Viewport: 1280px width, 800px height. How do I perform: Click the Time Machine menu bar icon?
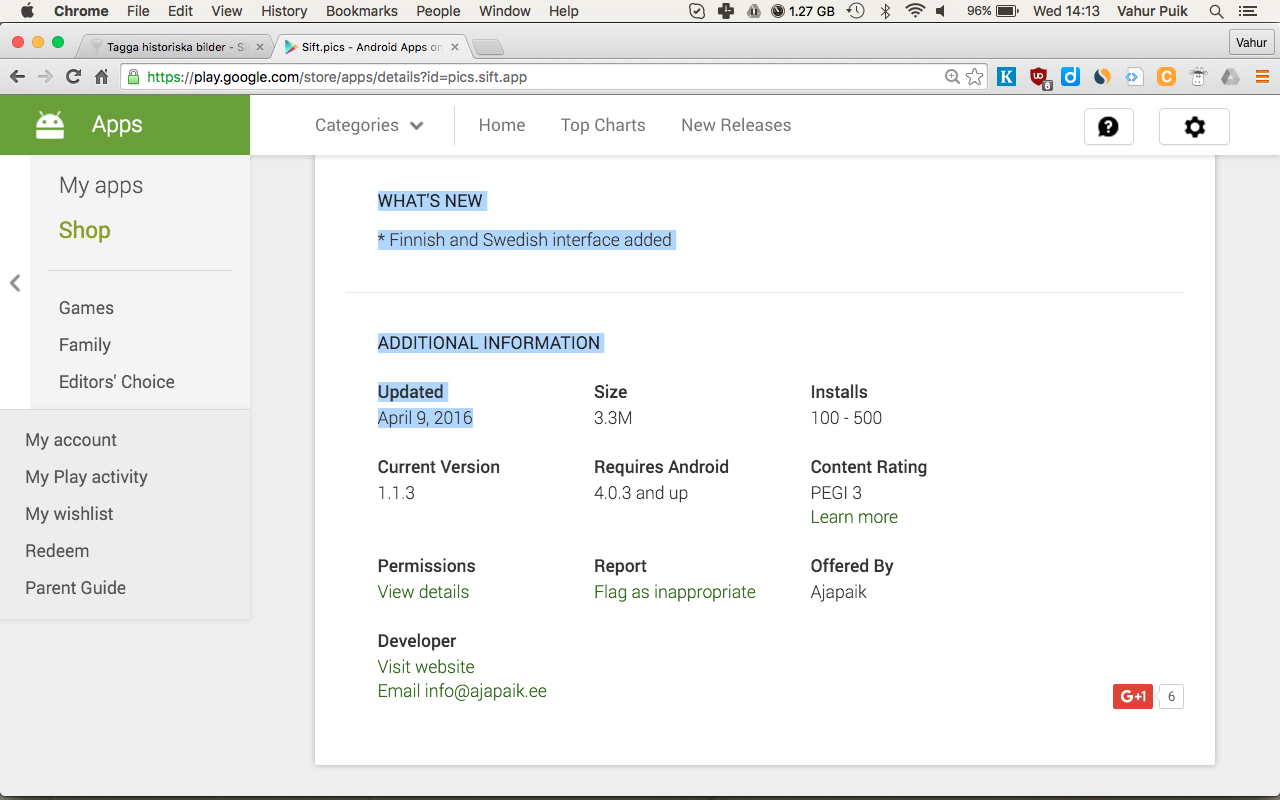coord(855,11)
